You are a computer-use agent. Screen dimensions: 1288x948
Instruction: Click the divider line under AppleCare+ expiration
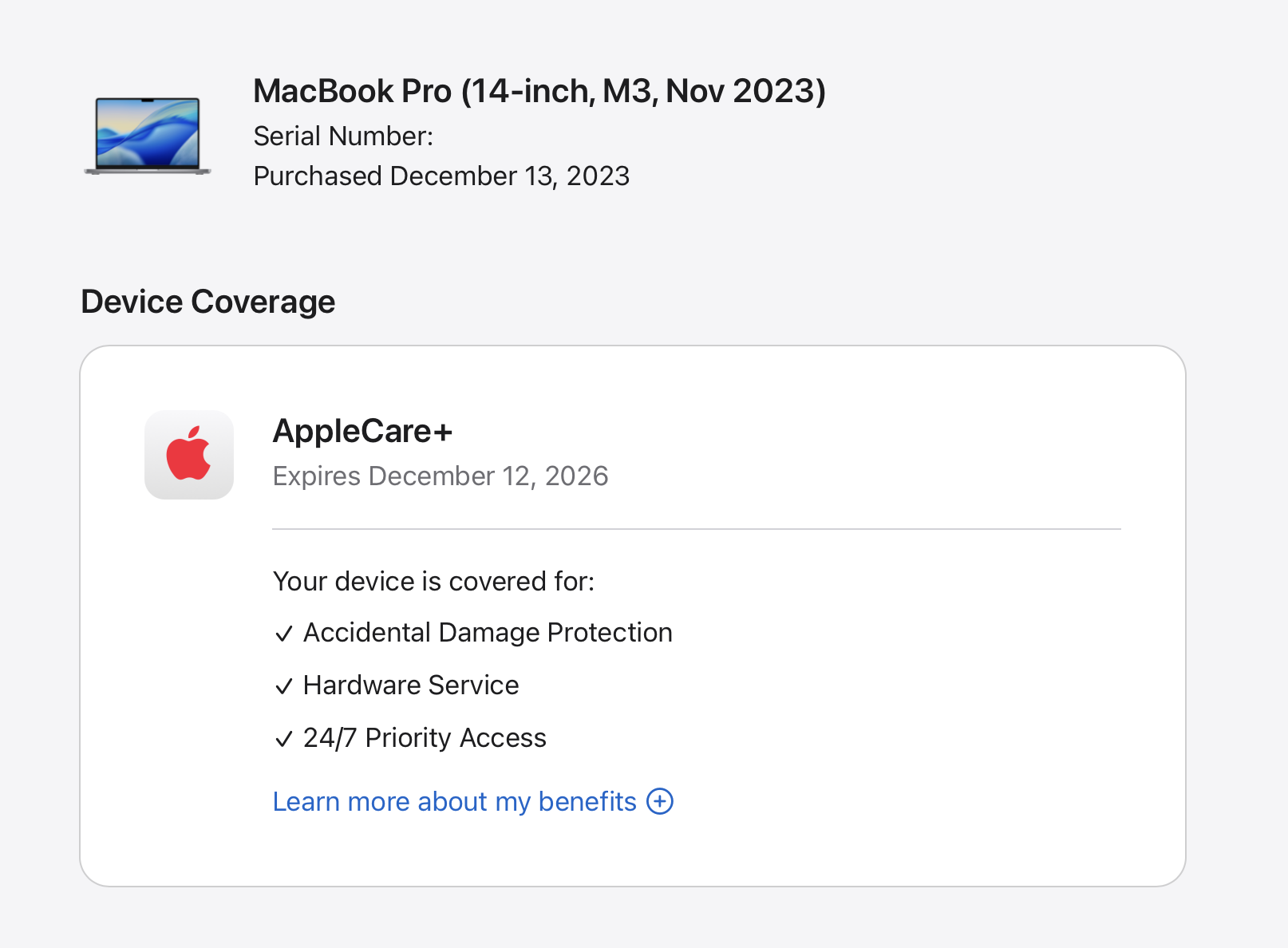pos(697,528)
